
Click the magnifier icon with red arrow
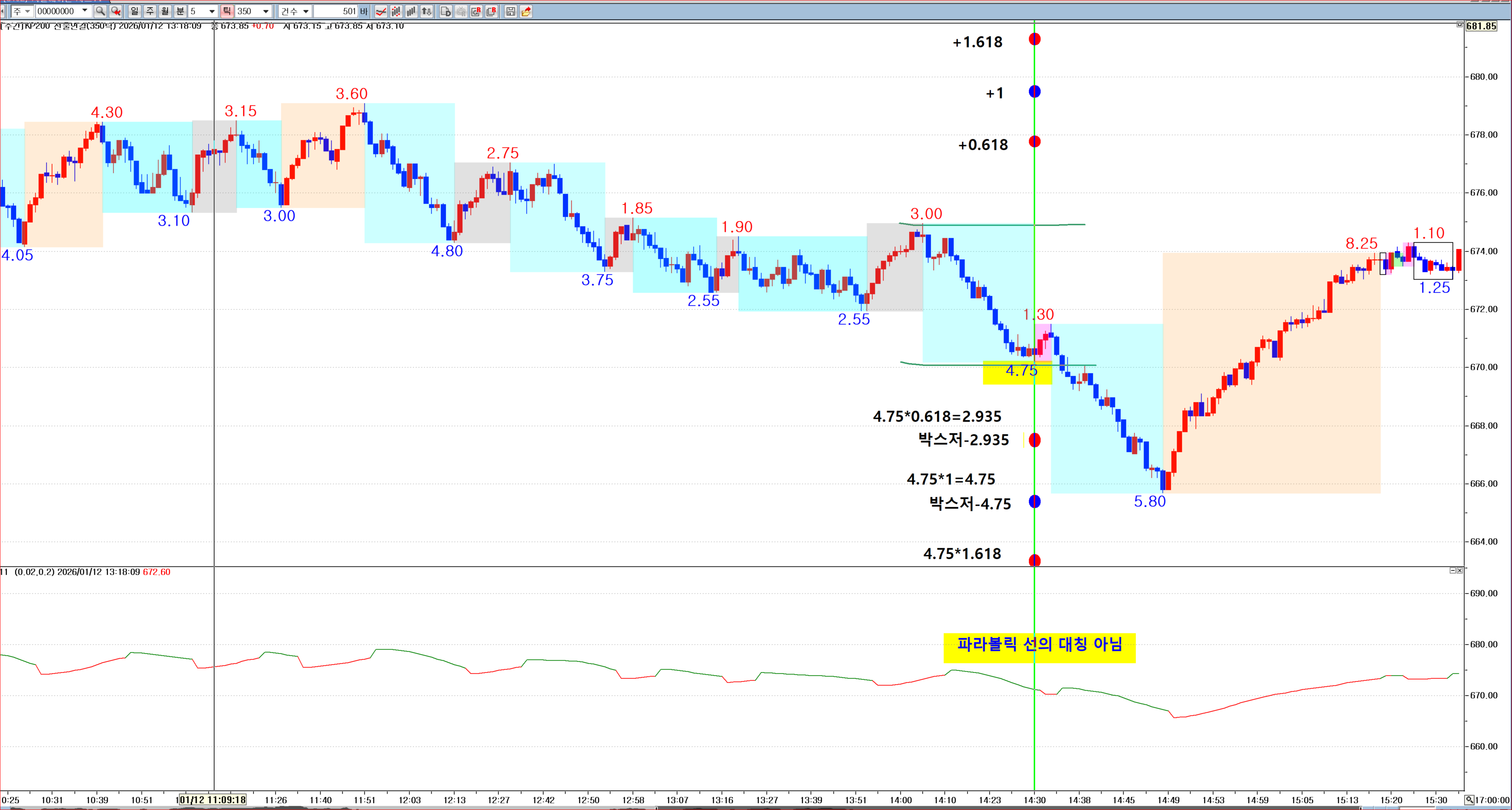116,11
